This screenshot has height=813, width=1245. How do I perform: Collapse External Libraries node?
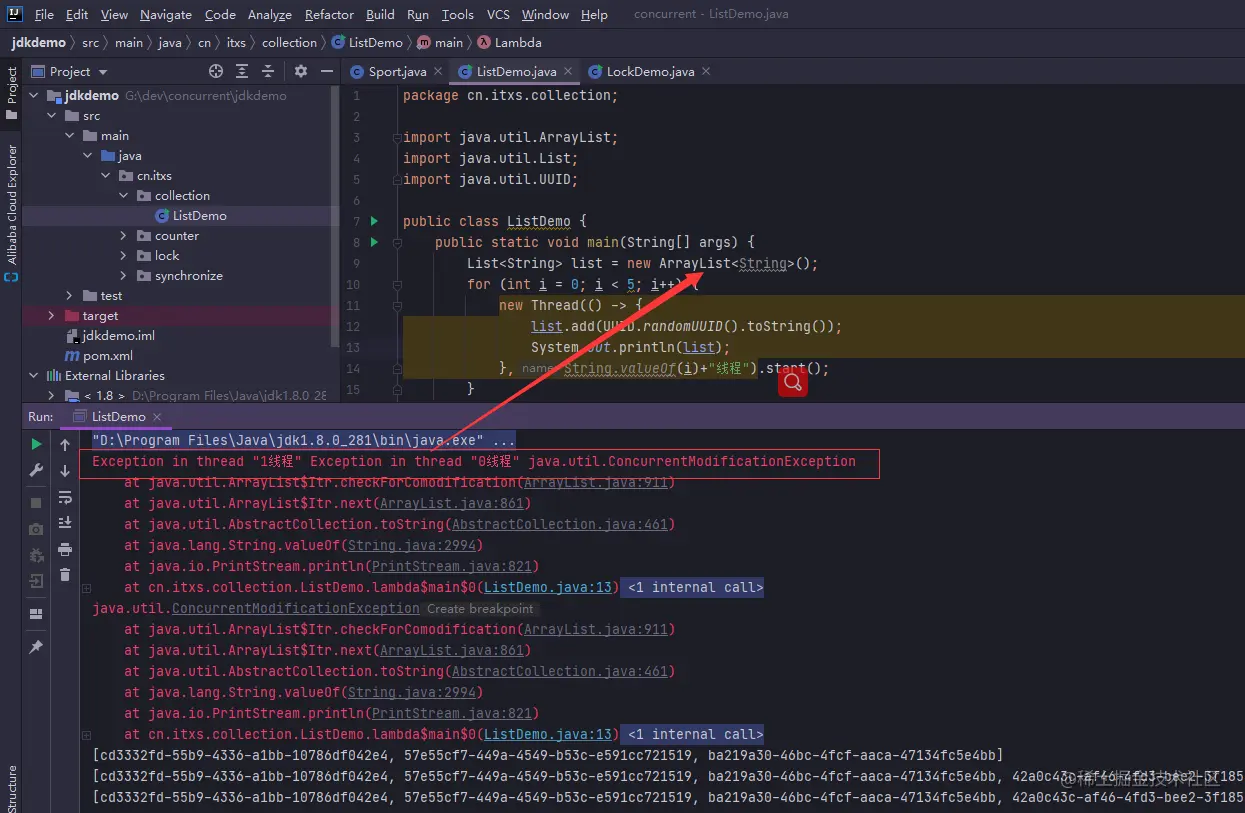coord(33,376)
